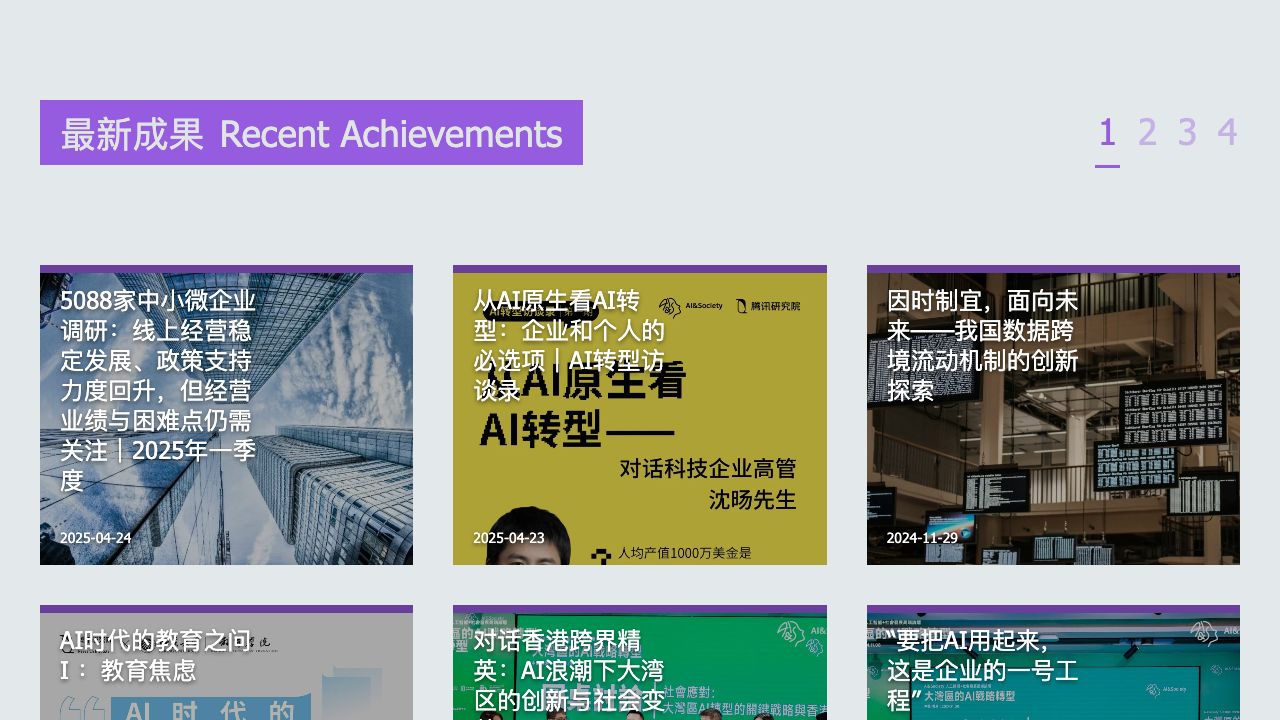Click the 最新成果 Recent Achievements heading
The image size is (1280, 720).
point(311,133)
